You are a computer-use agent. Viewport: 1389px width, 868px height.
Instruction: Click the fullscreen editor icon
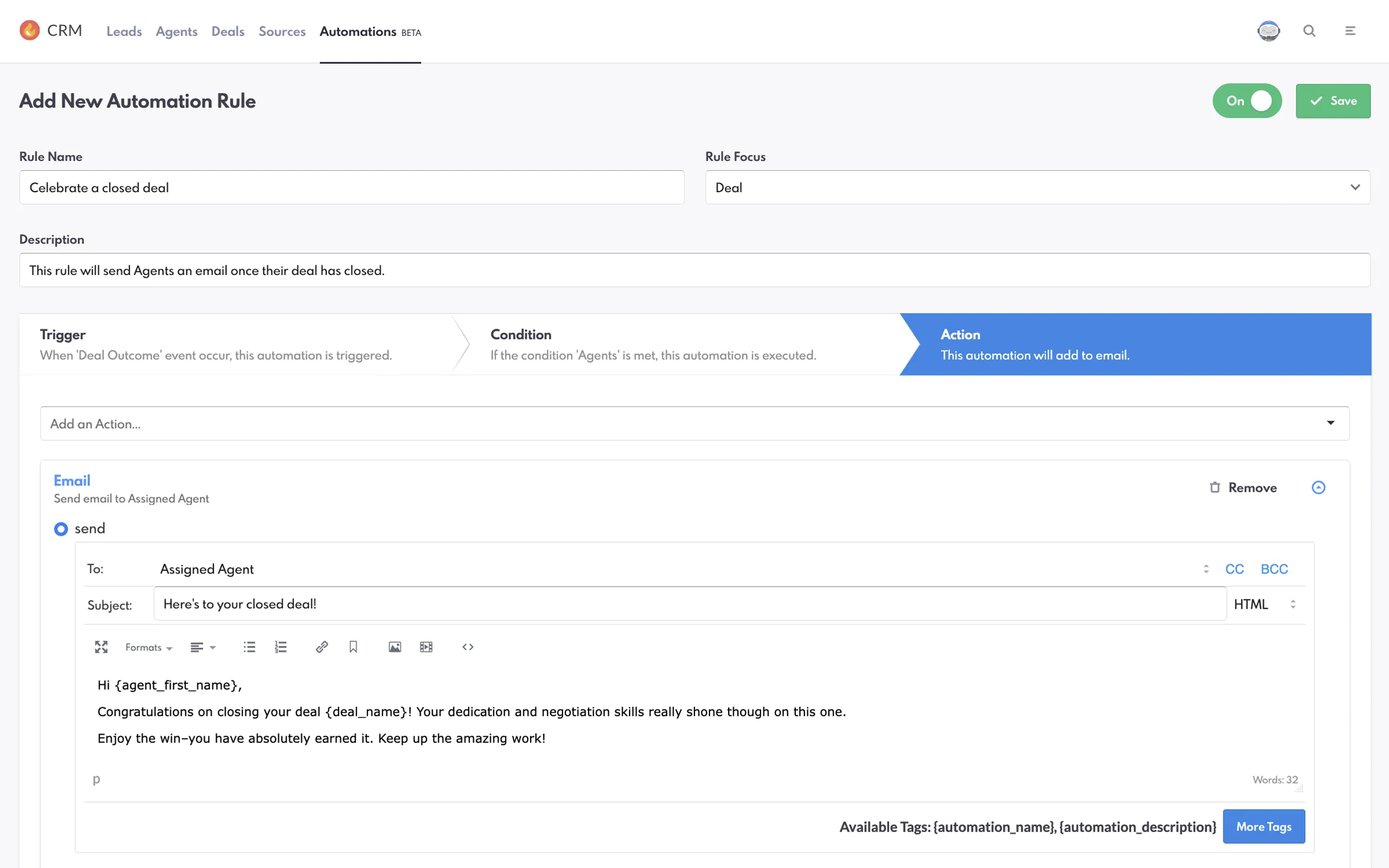tap(101, 647)
